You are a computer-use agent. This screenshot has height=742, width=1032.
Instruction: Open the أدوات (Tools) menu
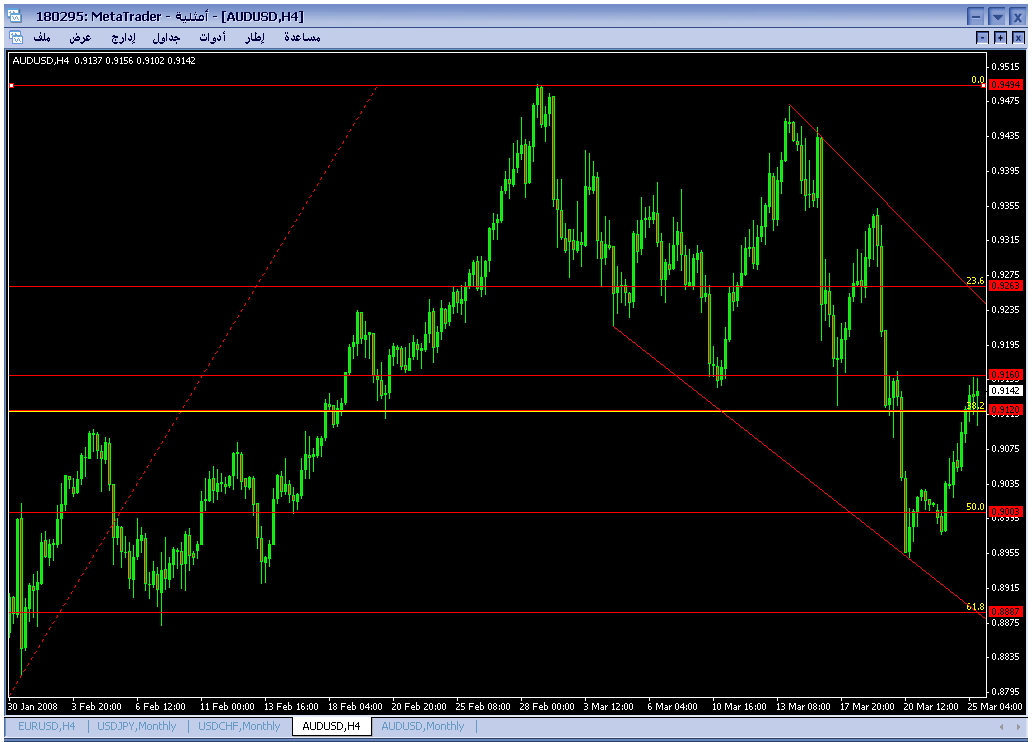212,38
